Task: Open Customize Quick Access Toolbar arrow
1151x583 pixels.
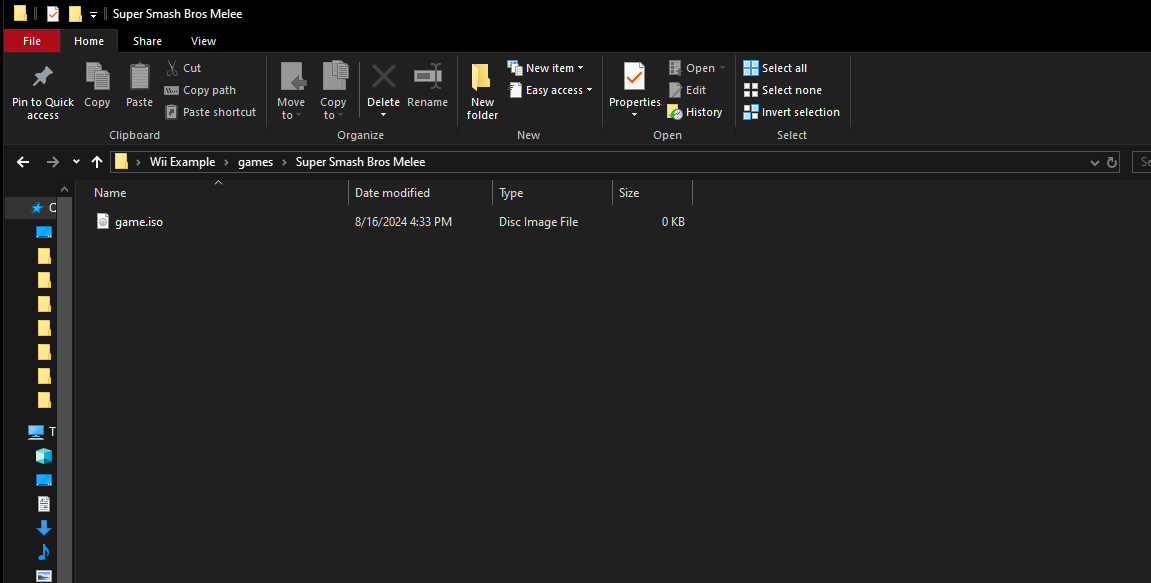Action: 93,15
